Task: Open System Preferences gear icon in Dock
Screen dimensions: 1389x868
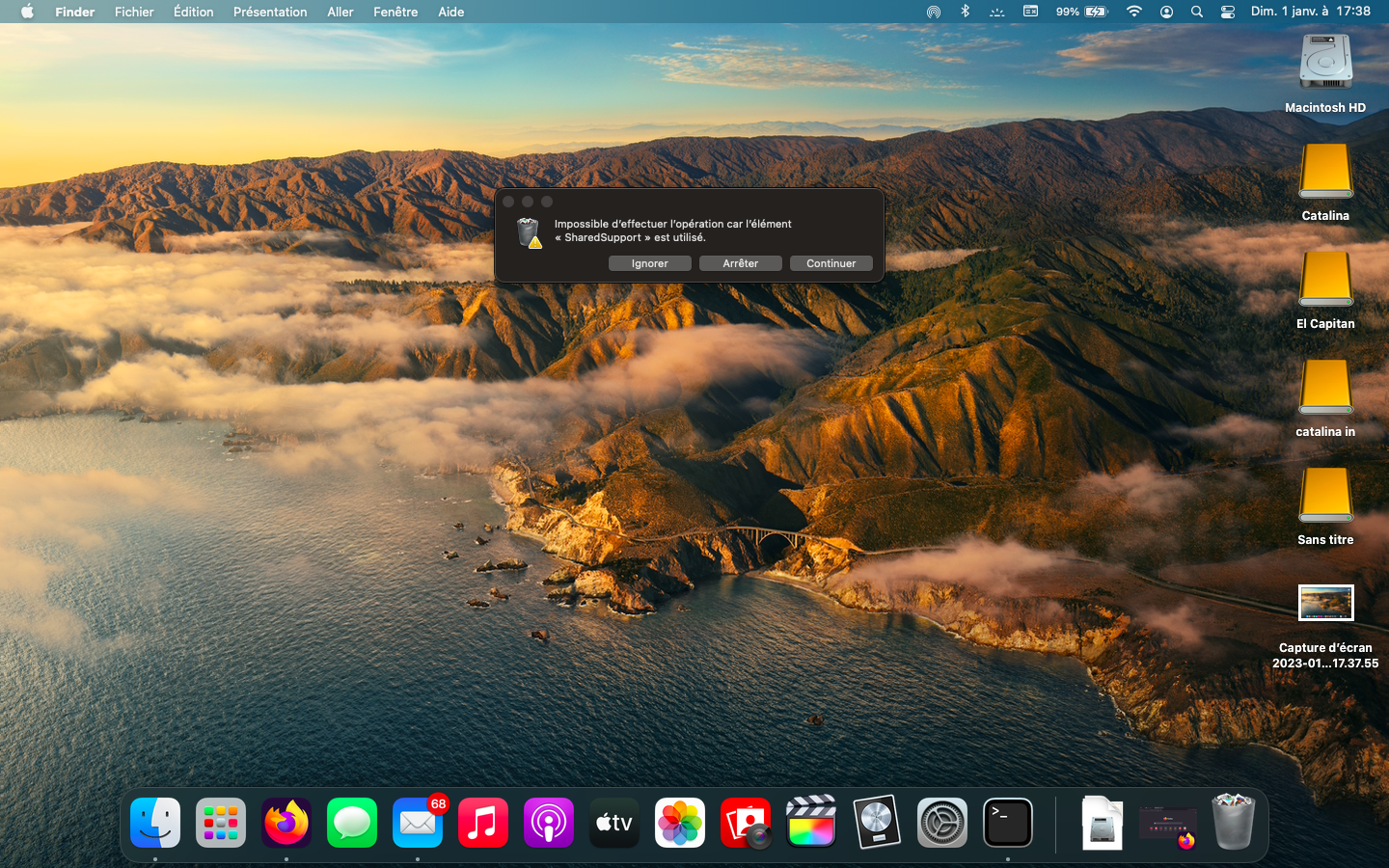Action: click(x=941, y=824)
